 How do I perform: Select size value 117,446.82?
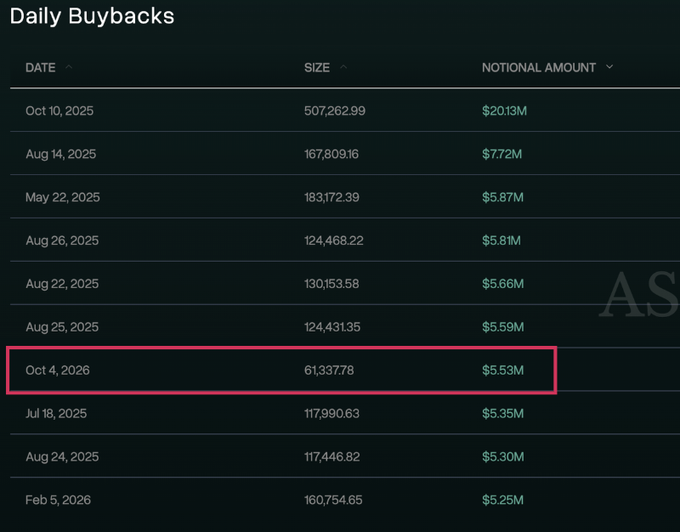pyautogui.click(x=332, y=457)
